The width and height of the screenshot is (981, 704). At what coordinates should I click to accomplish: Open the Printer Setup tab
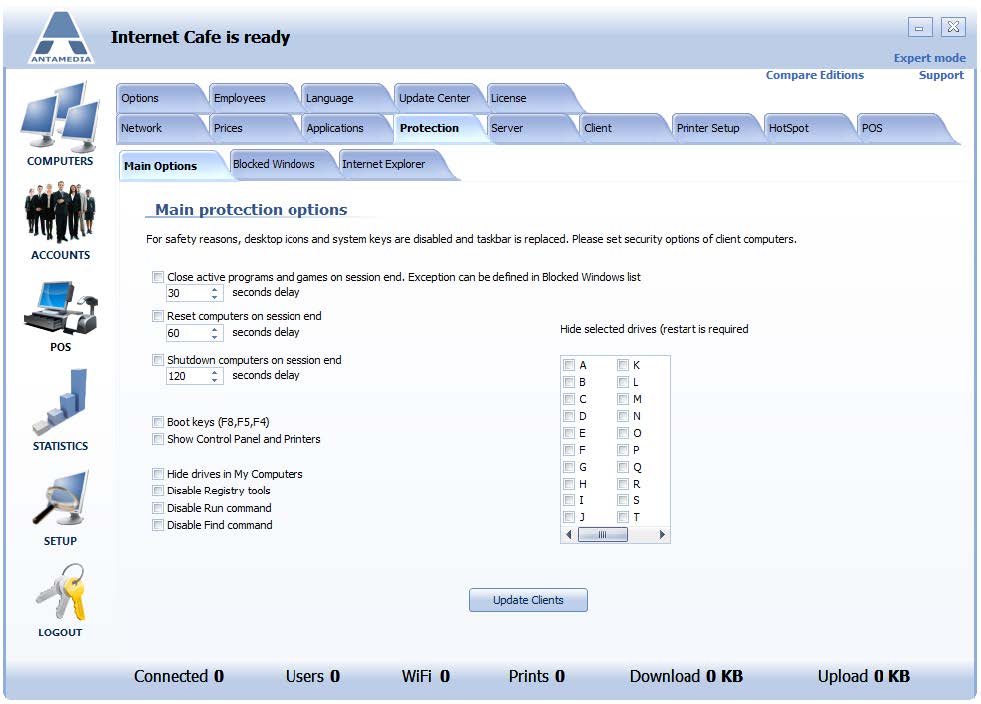click(715, 128)
